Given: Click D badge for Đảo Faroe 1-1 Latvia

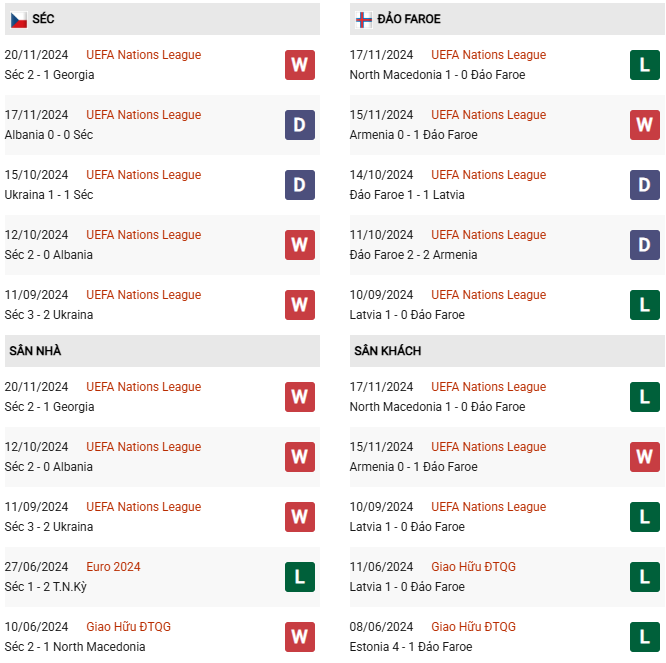Looking at the screenshot, I should 644,185.
